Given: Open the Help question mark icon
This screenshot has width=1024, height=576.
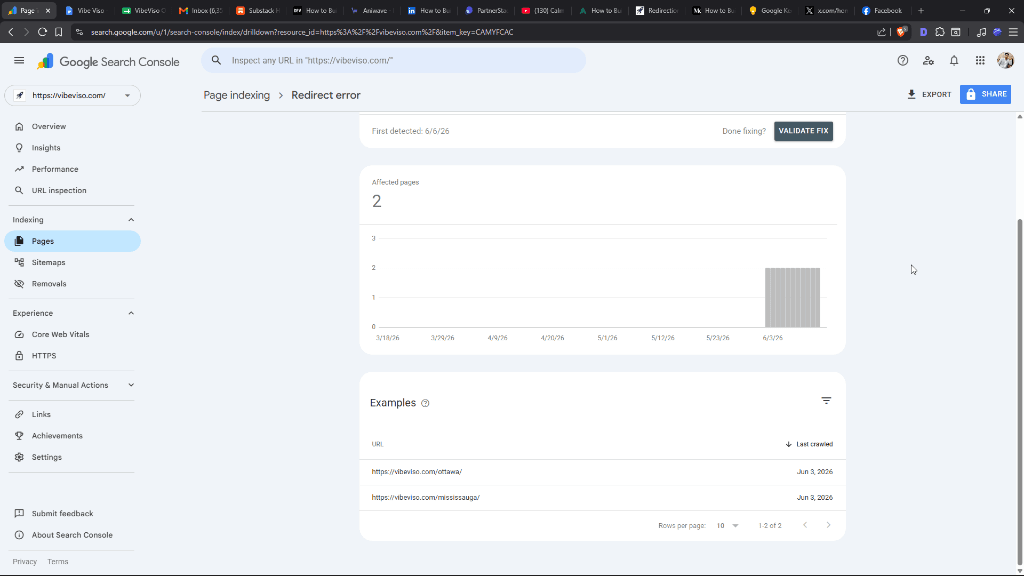Looking at the screenshot, I should point(903,61).
